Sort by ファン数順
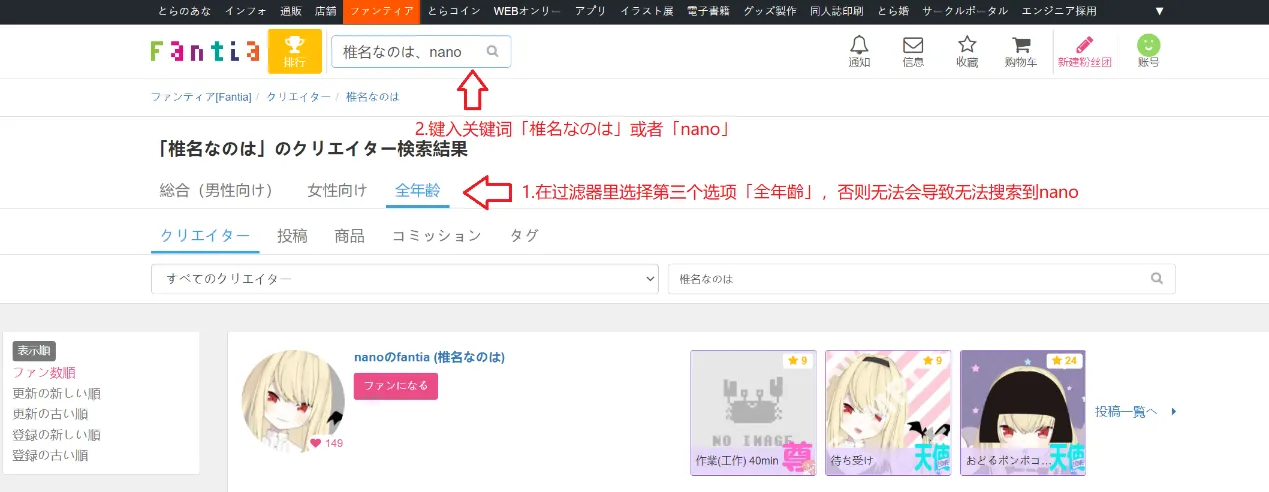Screen dimensions: 1269x492 [44, 373]
